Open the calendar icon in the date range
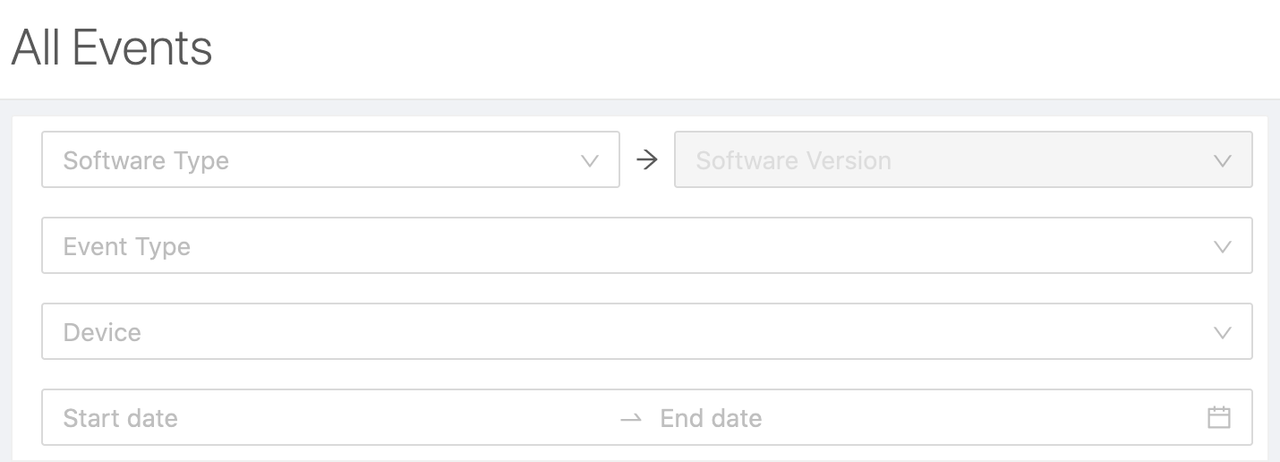1280x462 pixels. [1218, 417]
